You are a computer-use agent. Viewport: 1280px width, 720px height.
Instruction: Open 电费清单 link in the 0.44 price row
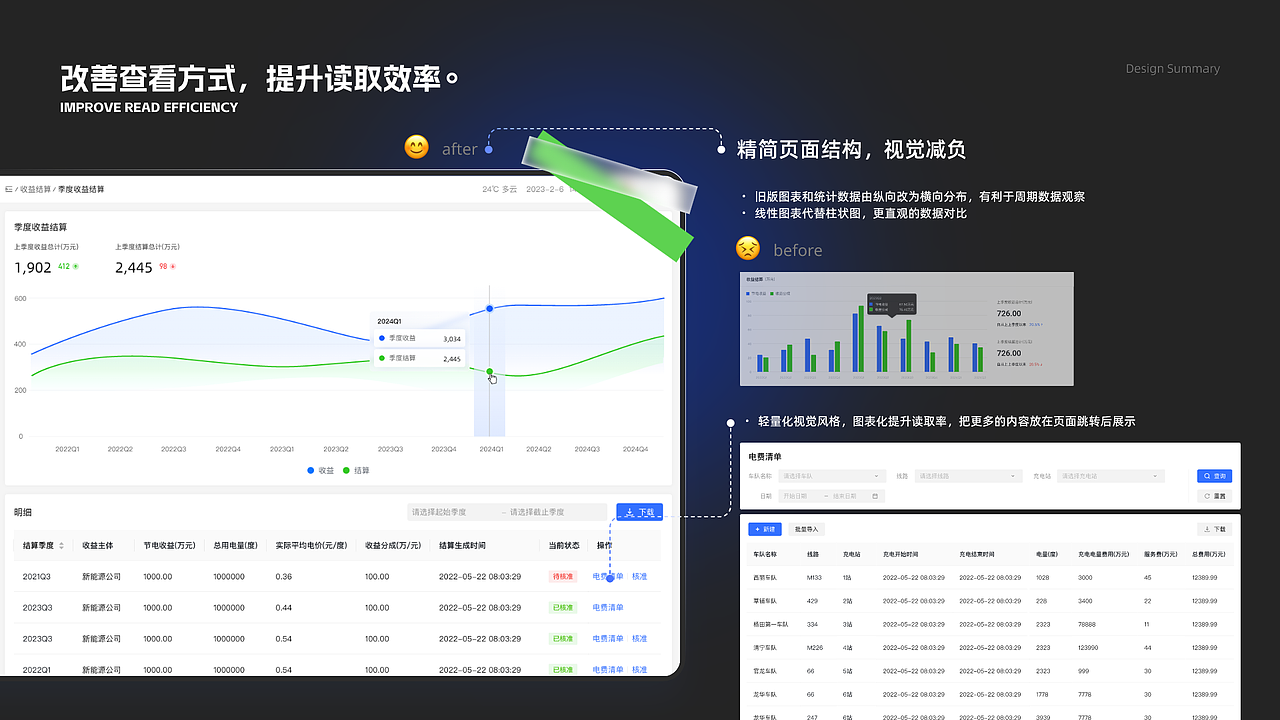click(x=608, y=608)
